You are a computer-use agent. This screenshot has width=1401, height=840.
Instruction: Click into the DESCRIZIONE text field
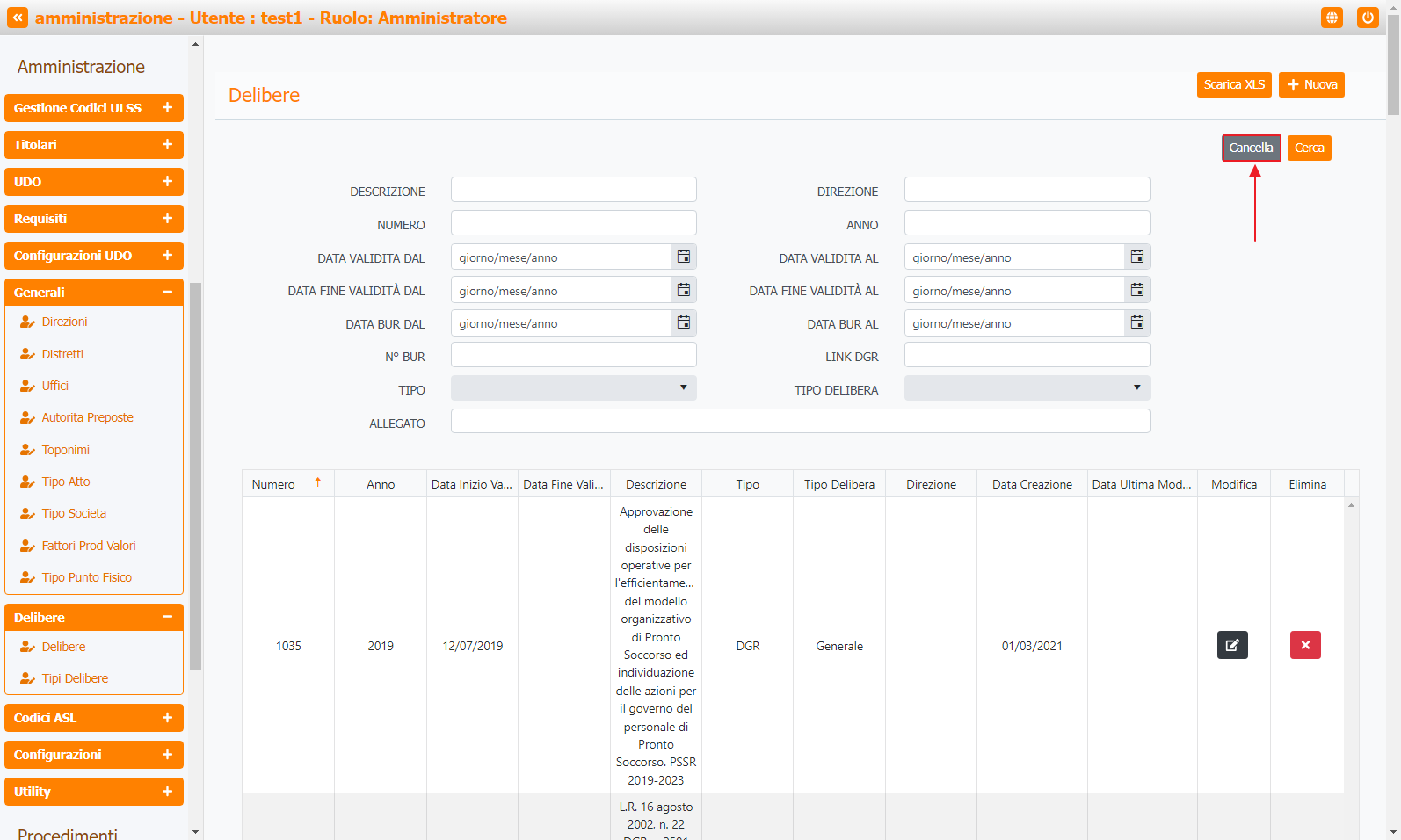coord(573,190)
